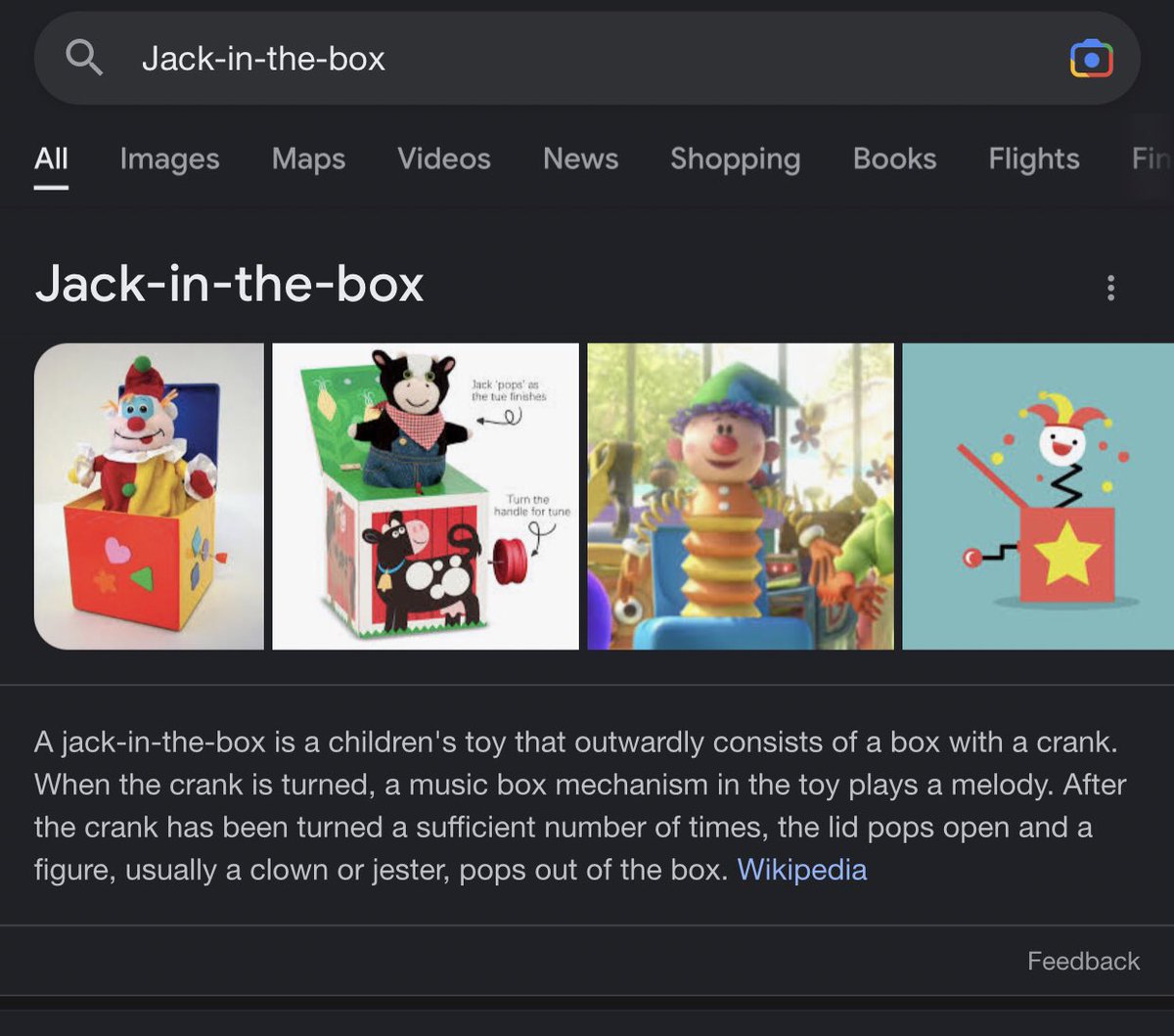Click the jack-in-the-box description paragraph
The width and height of the screenshot is (1174, 1036).
580,806
